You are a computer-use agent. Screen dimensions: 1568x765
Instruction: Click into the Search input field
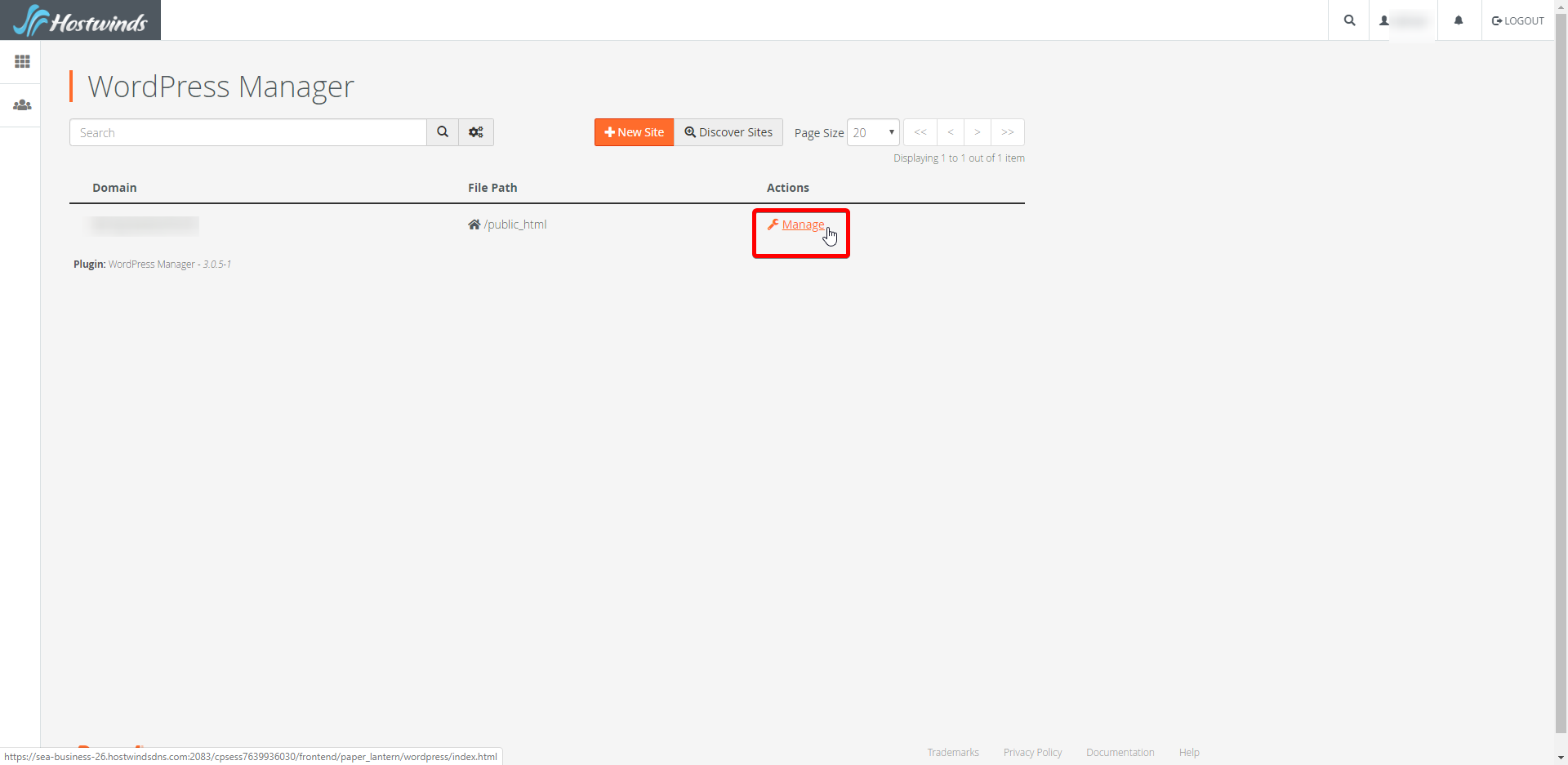[x=248, y=132]
